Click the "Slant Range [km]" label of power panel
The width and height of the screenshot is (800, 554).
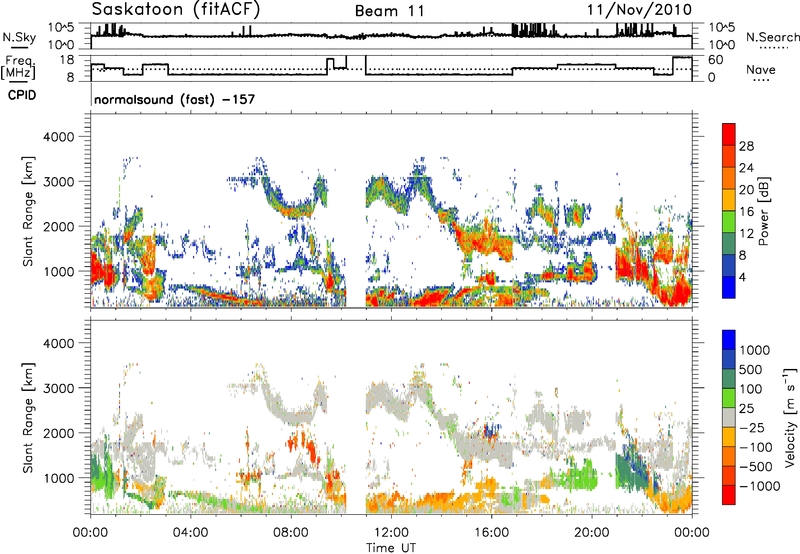[28, 211]
